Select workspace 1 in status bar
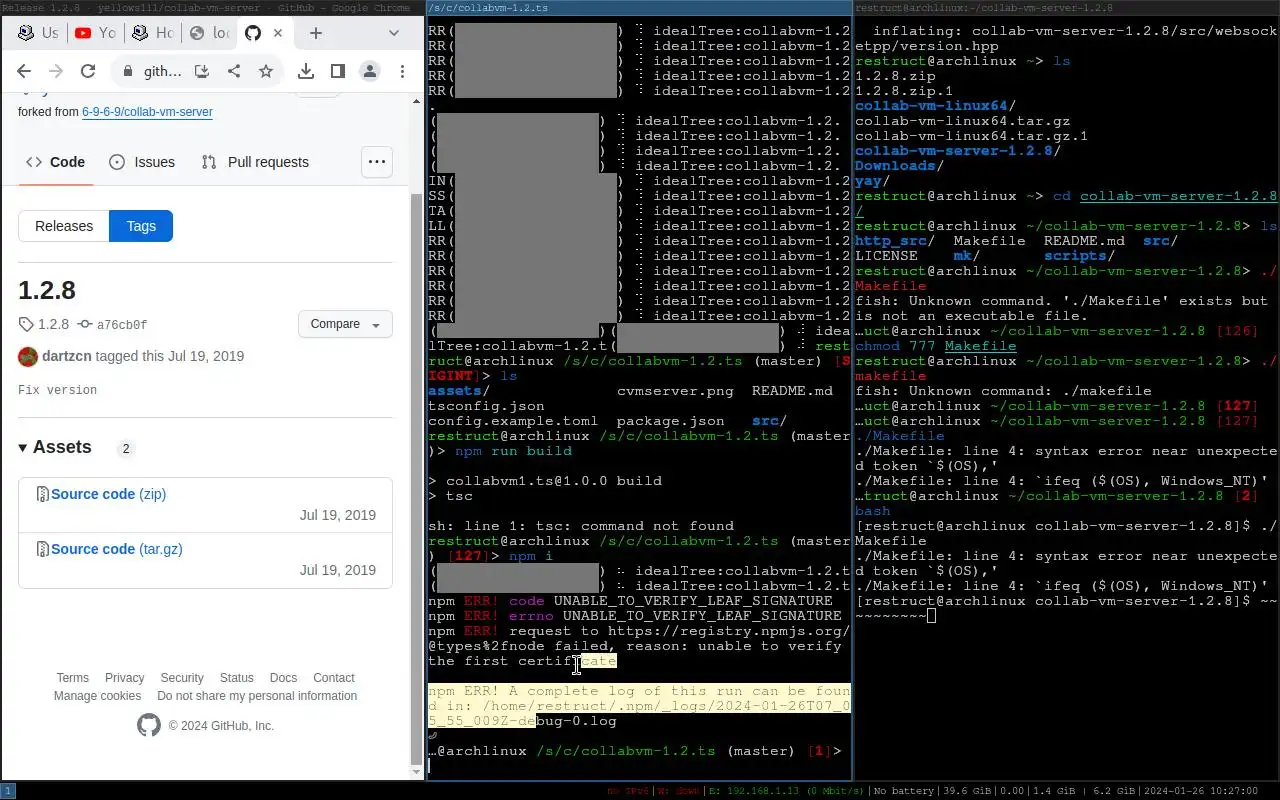The image size is (1280, 800). [7, 791]
